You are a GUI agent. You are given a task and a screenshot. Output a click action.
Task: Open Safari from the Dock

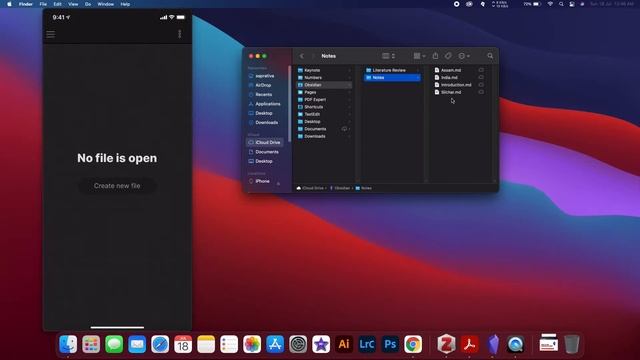tap(160, 344)
